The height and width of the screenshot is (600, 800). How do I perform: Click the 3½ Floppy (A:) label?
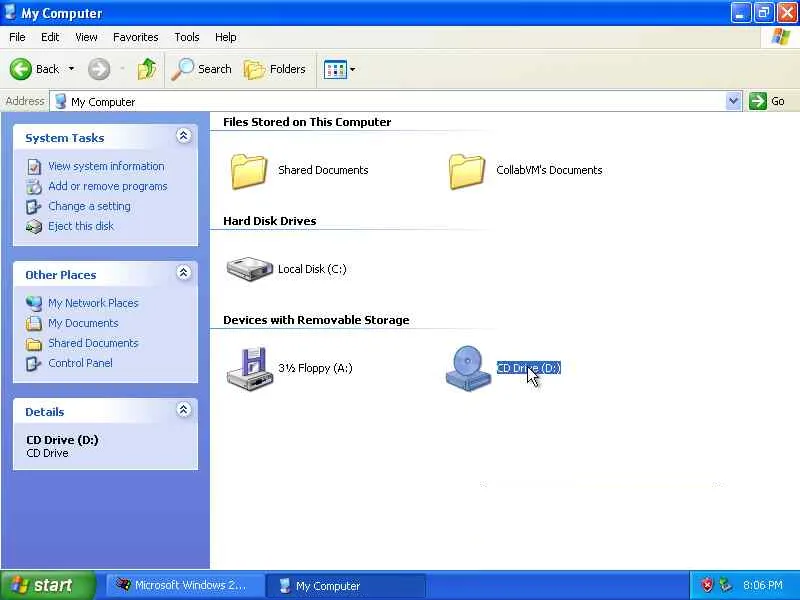click(315, 368)
